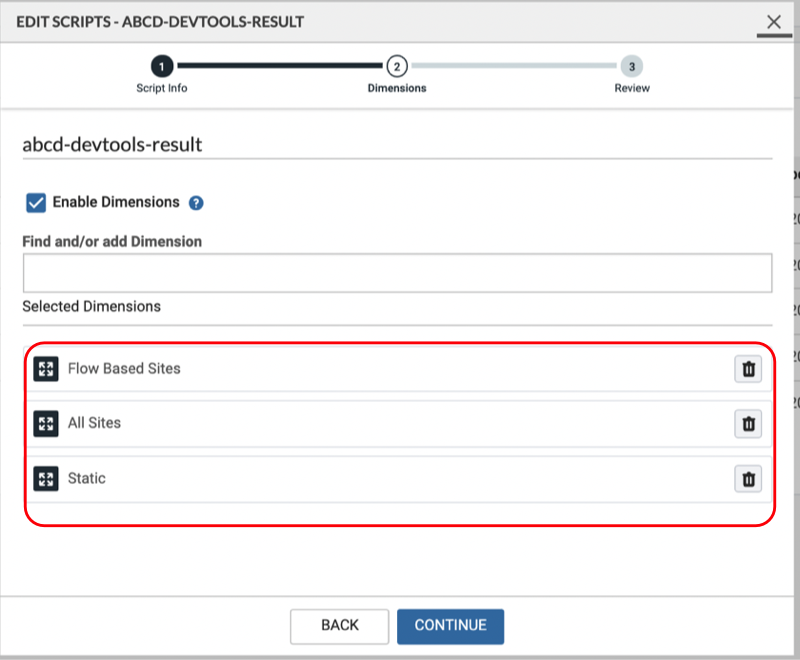Click the drag handle icon for Flow Based Sites
This screenshot has height=660, width=800.
46,369
